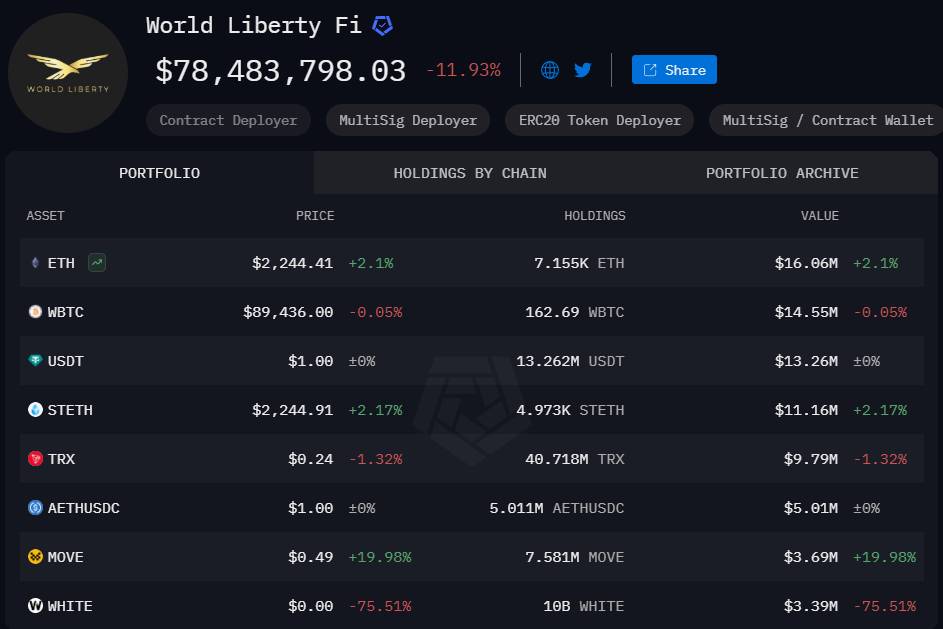Screen dimensions: 943x629
Task: Select the ERC20 Token Deployer tag
Action: (600, 120)
